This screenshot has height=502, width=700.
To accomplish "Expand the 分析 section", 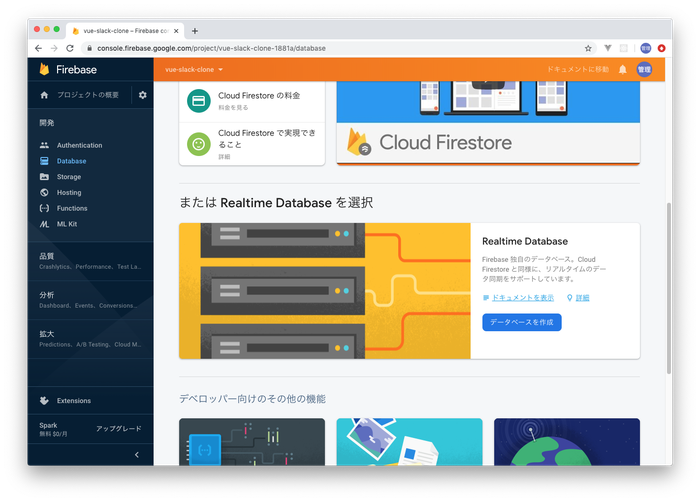I will point(90,300).
